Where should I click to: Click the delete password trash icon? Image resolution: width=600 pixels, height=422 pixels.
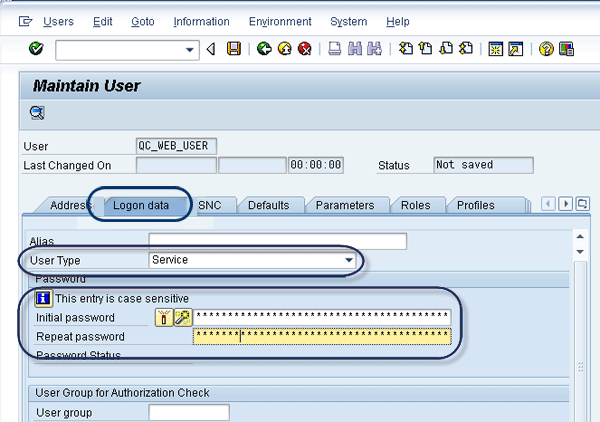coord(163,317)
